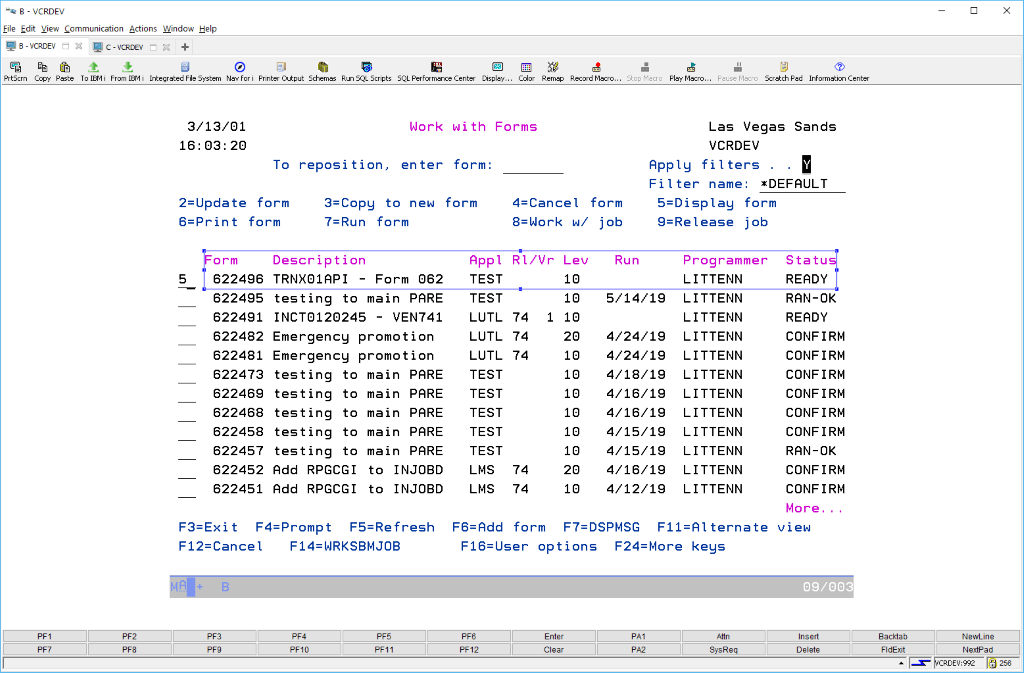This screenshot has height=673, width=1024.
Task: Click the Enter keypad button
Action: click(554, 636)
